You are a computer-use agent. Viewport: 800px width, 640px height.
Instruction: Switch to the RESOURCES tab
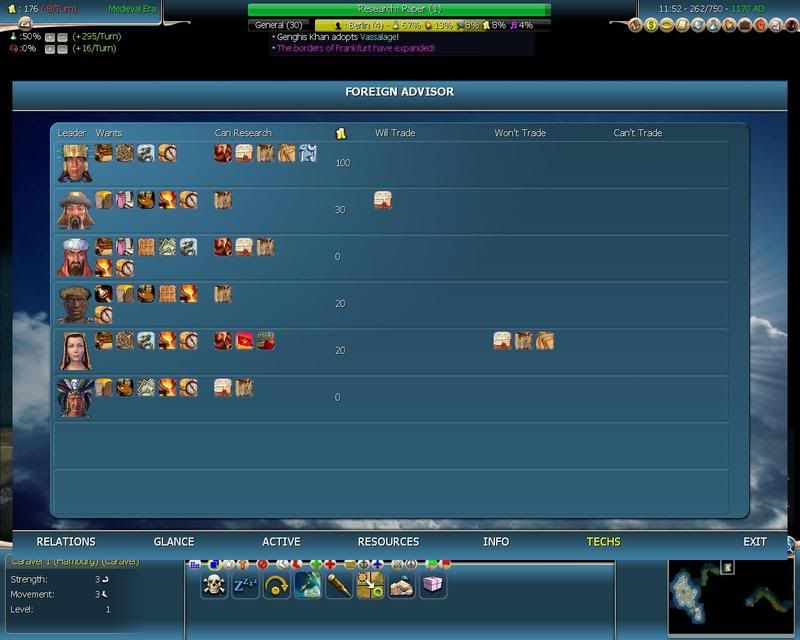click(388, 541)
